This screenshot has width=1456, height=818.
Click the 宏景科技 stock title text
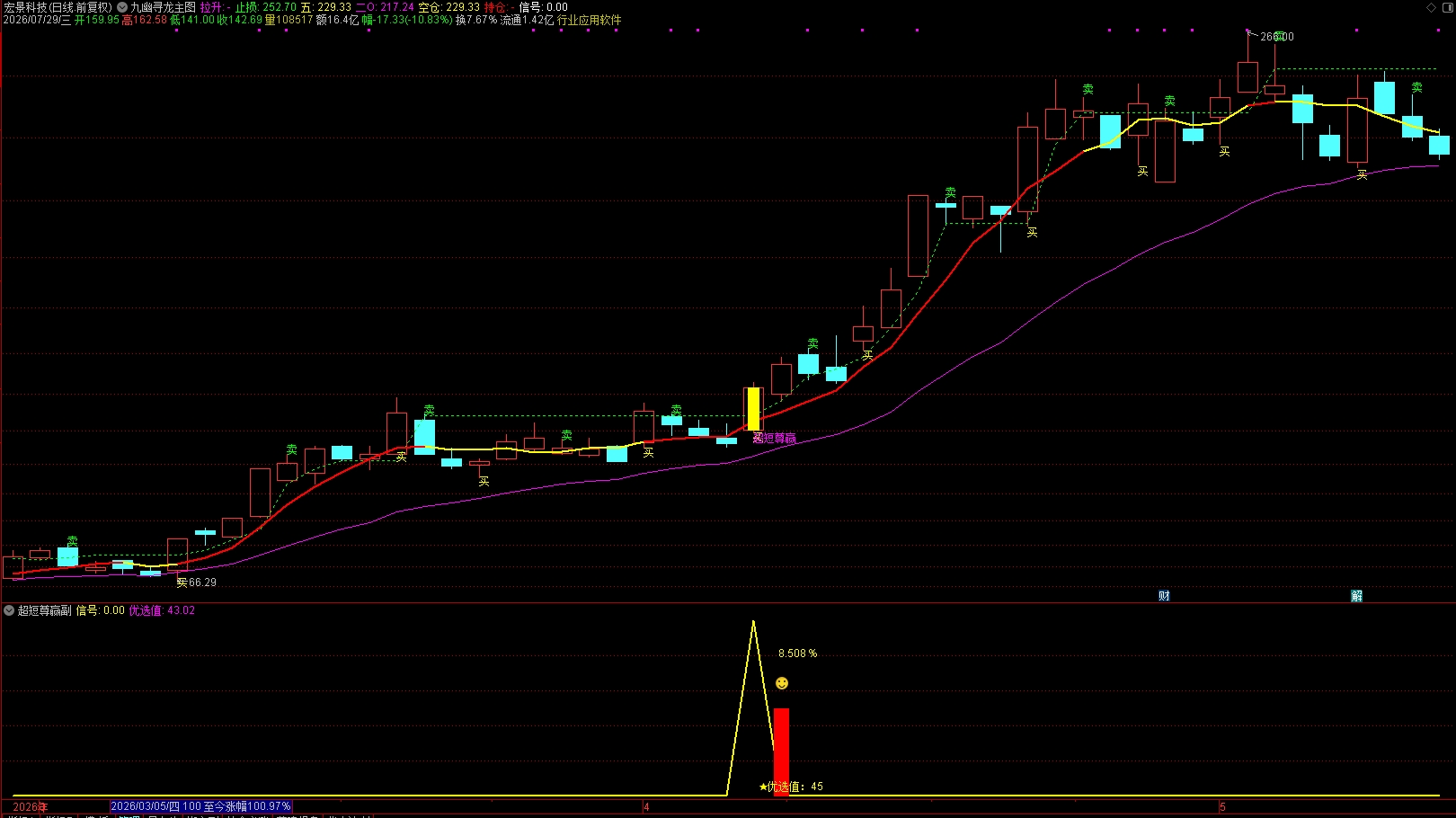pos(25,7)
